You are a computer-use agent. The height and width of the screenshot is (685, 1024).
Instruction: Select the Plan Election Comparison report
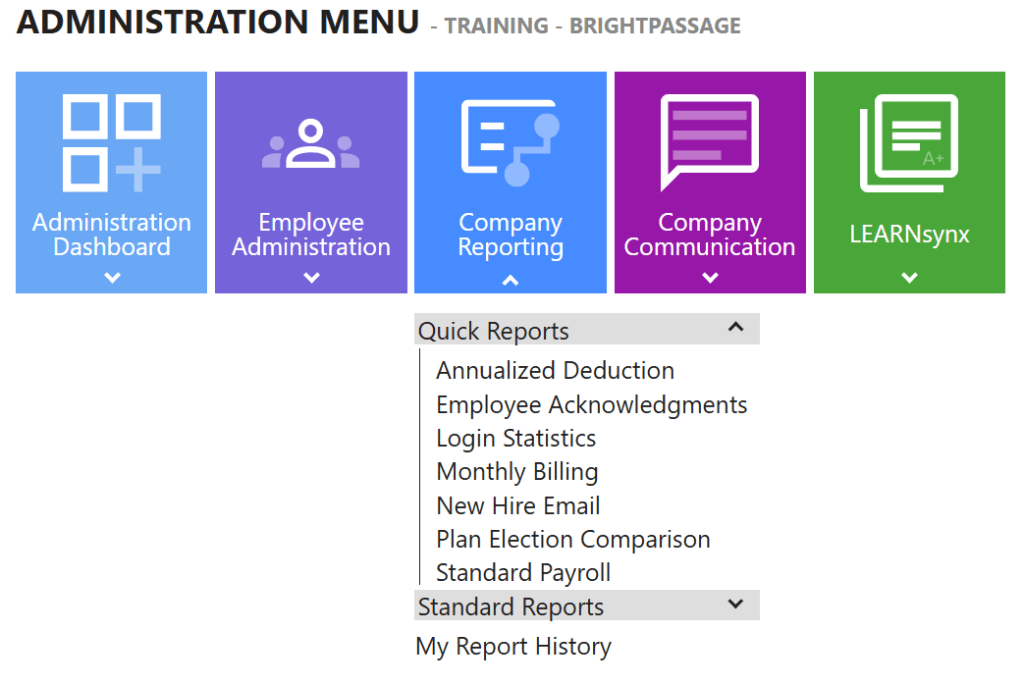click(572, 539)
